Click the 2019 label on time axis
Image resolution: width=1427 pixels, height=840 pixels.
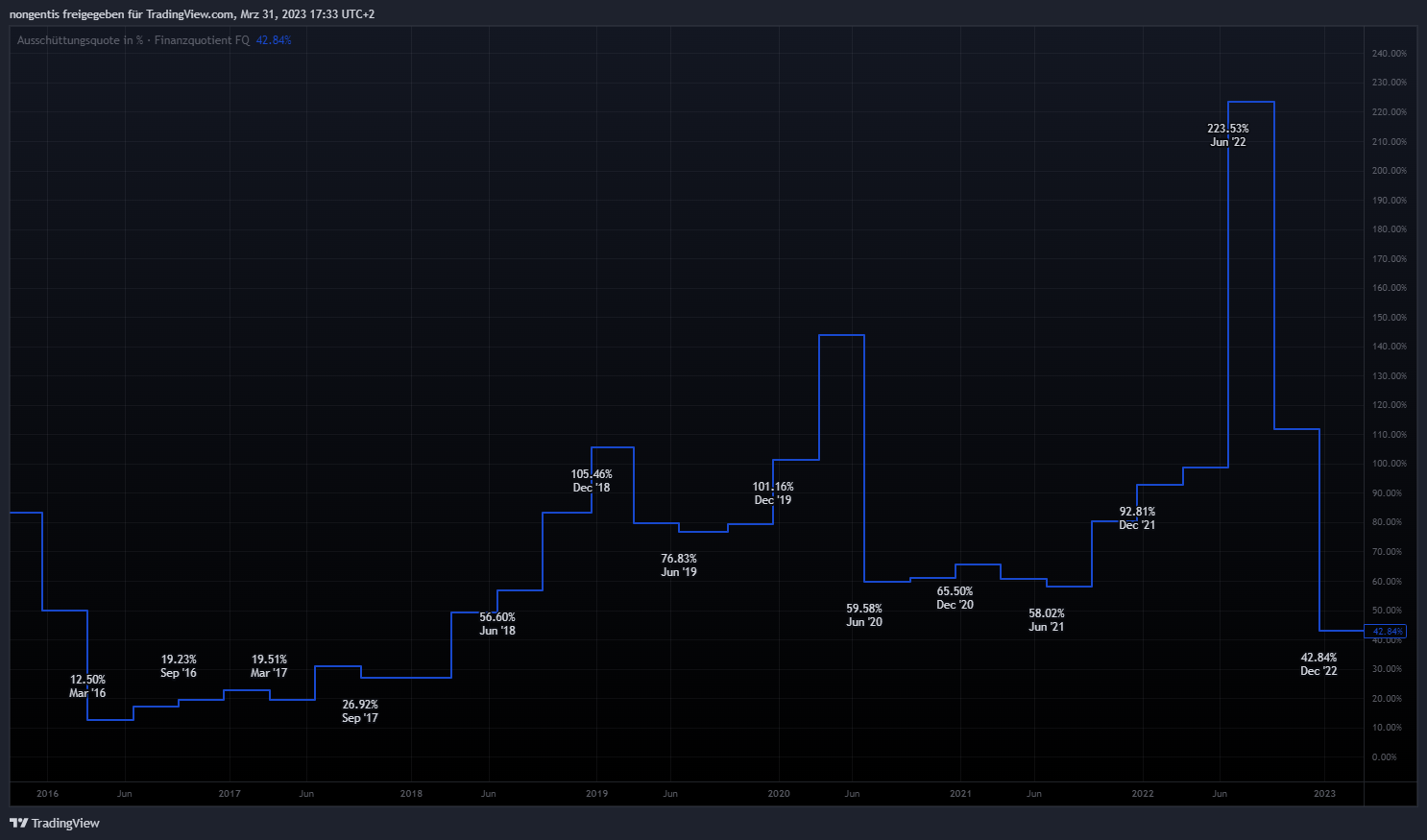(596, 794)
